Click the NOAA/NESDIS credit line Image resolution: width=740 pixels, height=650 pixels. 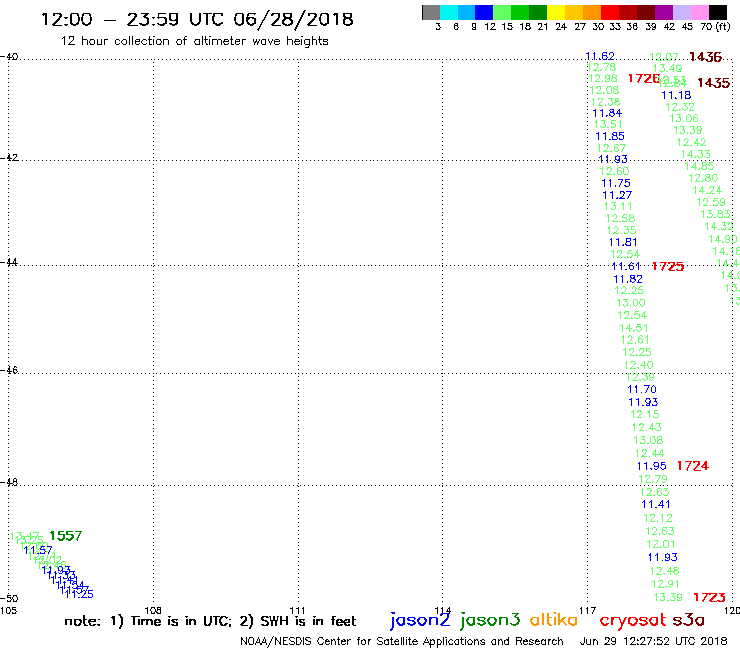(402, 641)
